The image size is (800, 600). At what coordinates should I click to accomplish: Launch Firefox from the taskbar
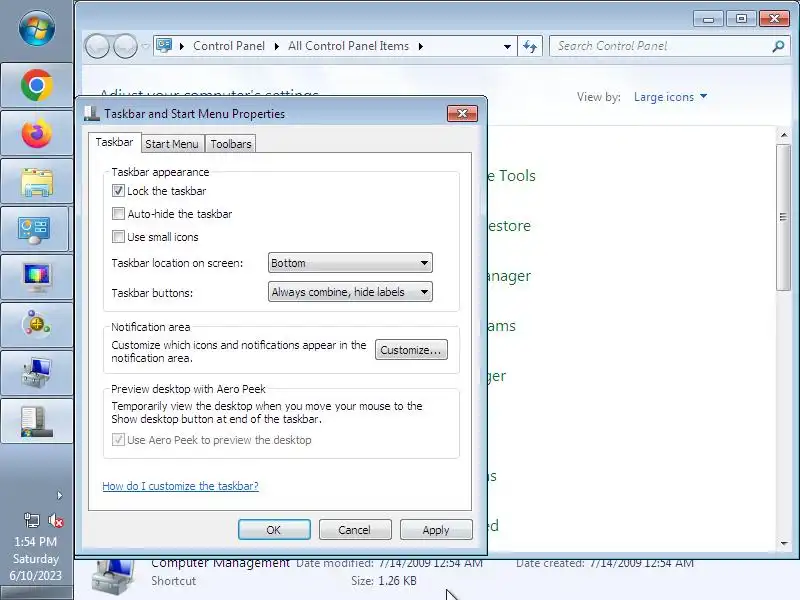[37, 134]
